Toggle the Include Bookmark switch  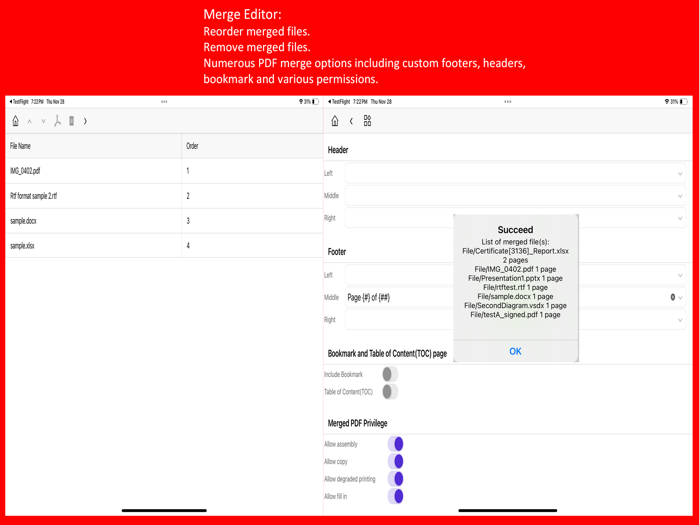point(390,374)
